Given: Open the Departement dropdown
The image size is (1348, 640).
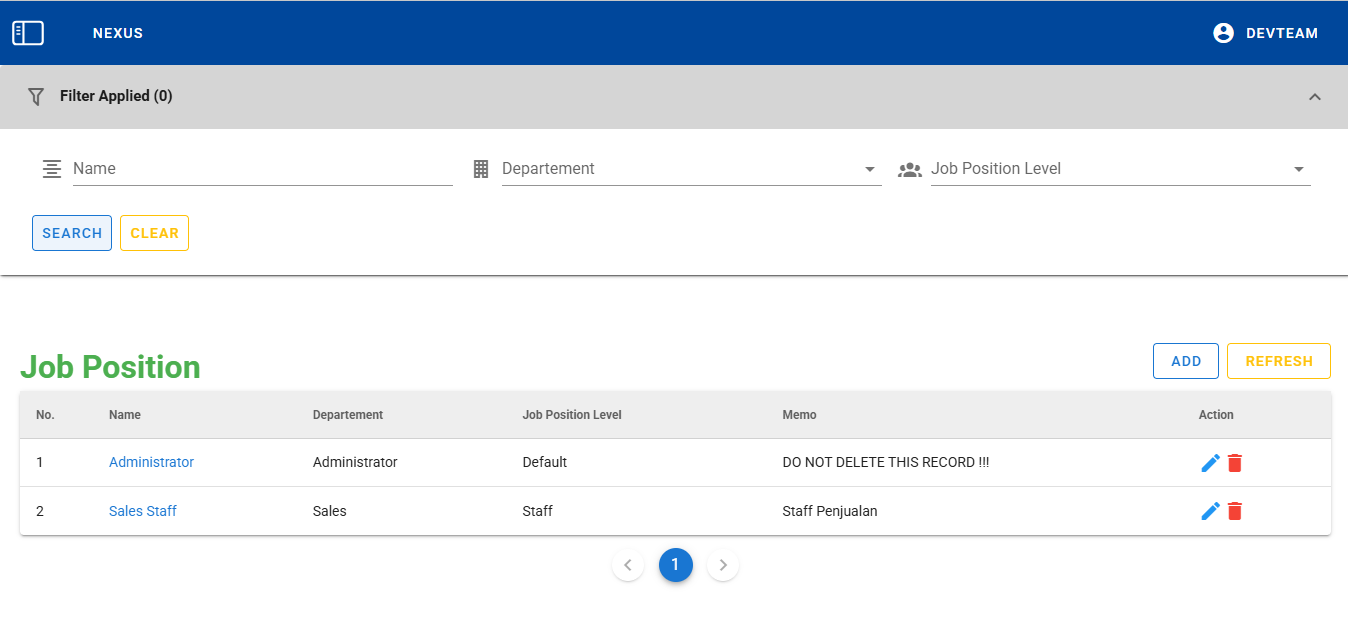Looking at the screenshot, I should pos(690,169).
